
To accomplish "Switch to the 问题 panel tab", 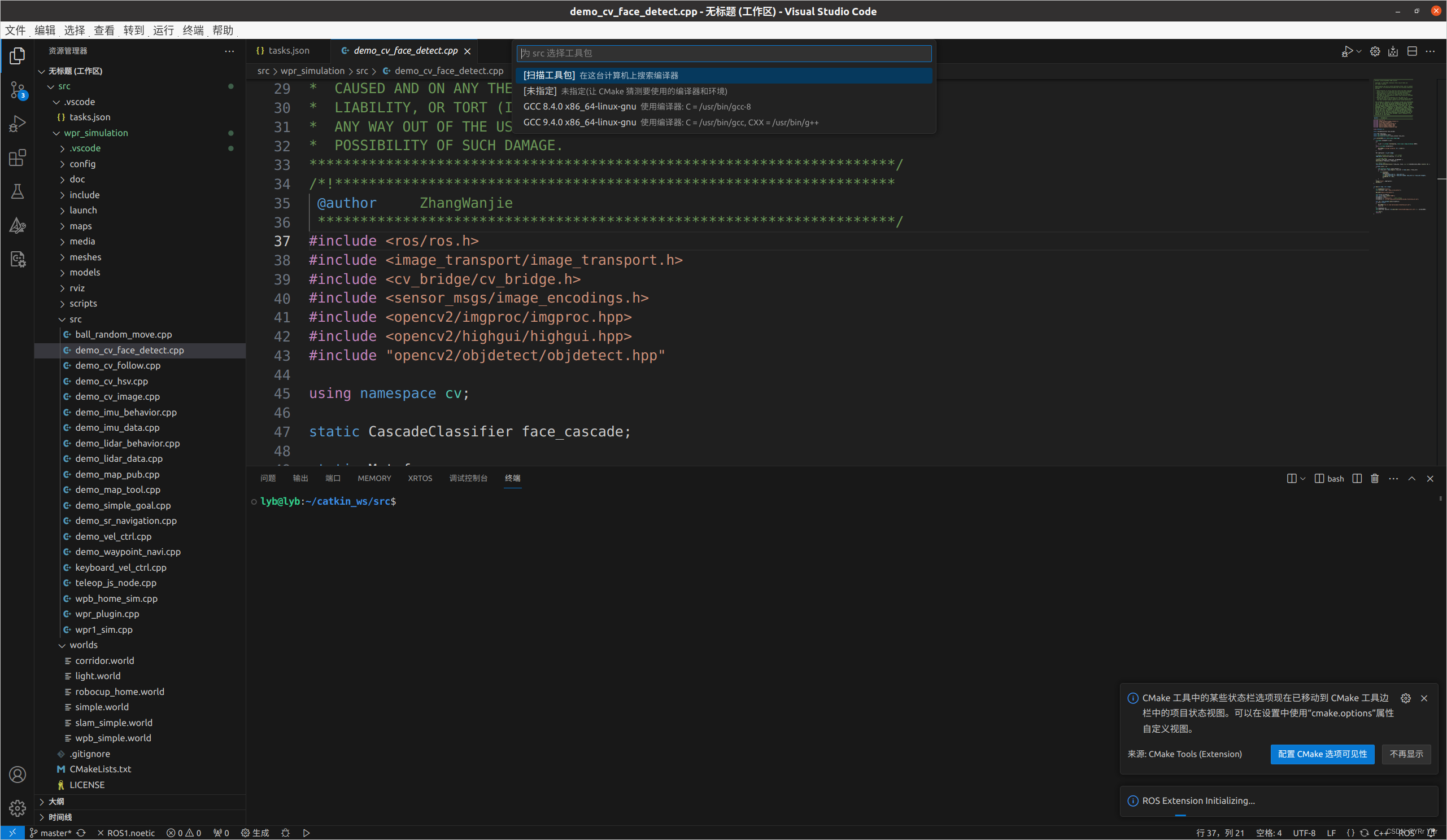I will (x=268, y=478).
